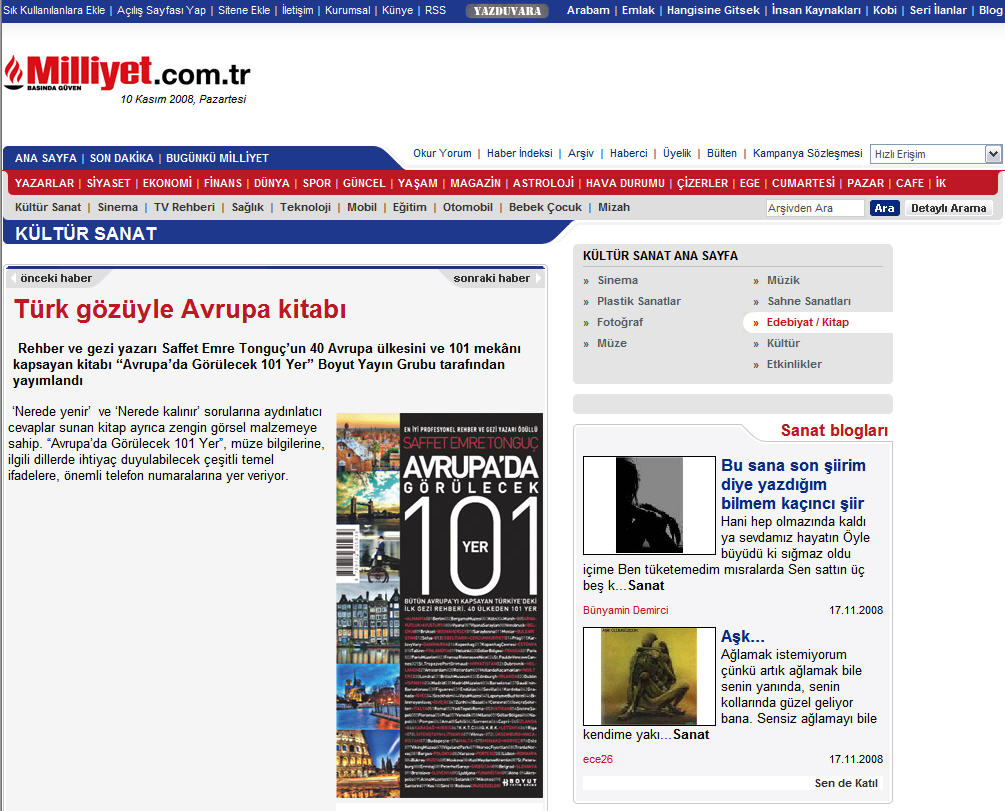Open Detaylı Arama advanced search
1005x811 pixels.
click(949, 208)
